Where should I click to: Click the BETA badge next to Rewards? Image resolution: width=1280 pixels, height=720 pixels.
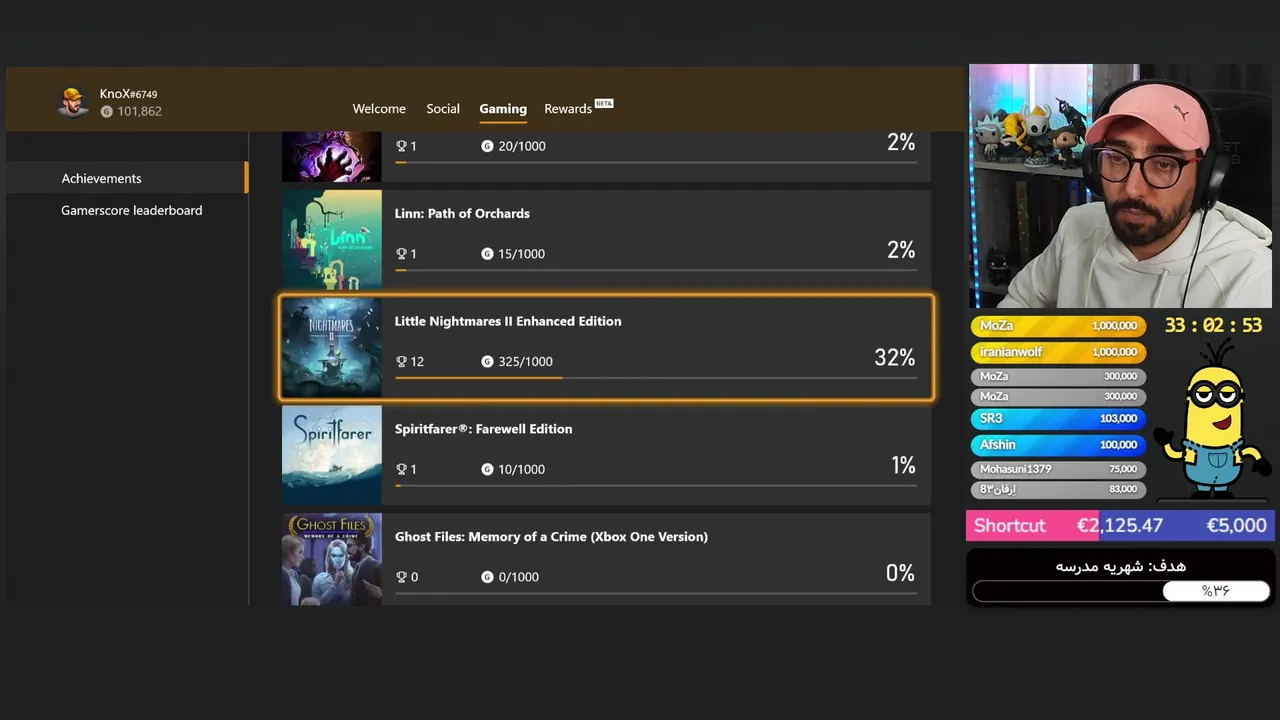click(x=604, y=103)
